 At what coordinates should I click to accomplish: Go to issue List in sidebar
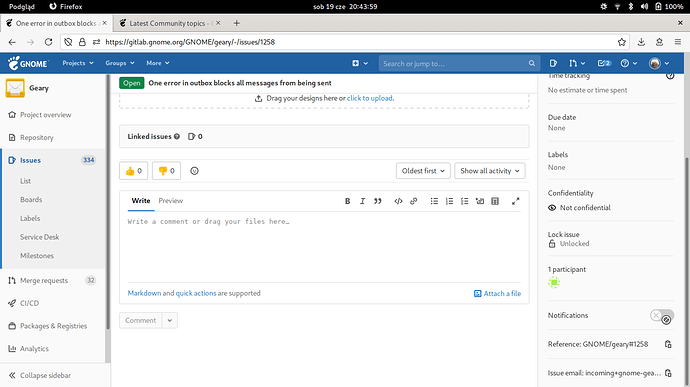(x=25, y=181)
